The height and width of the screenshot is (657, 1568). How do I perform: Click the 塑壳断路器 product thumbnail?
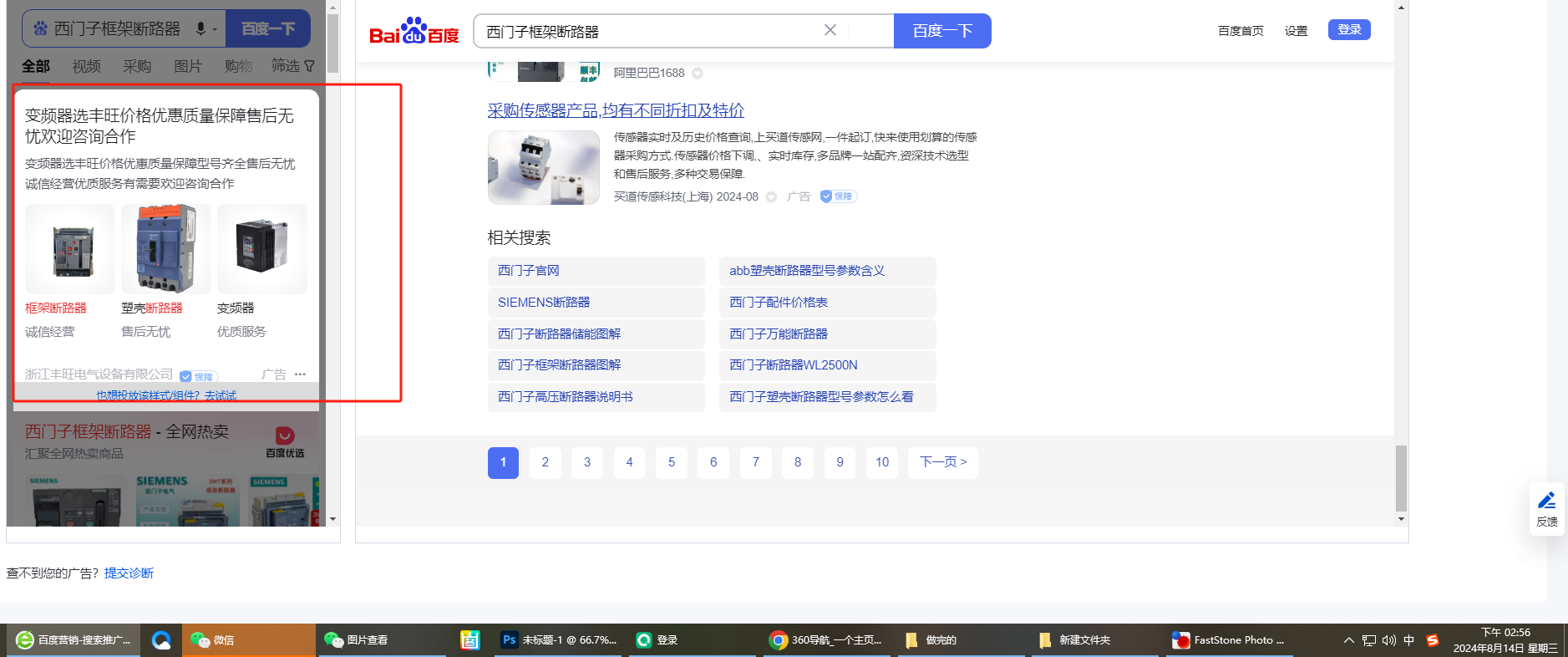point(165,248)
